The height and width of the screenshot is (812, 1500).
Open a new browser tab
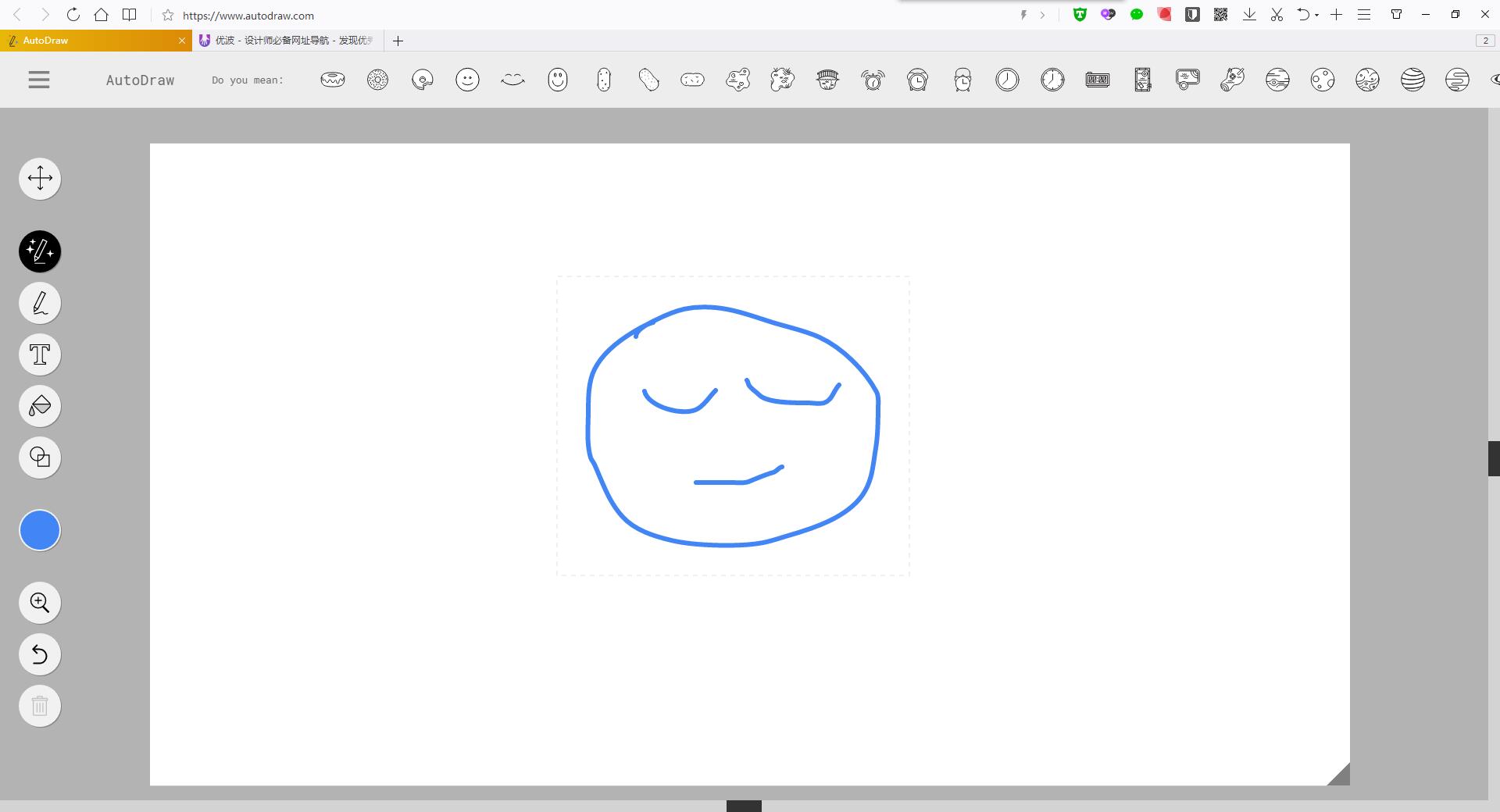click(398, 41)
